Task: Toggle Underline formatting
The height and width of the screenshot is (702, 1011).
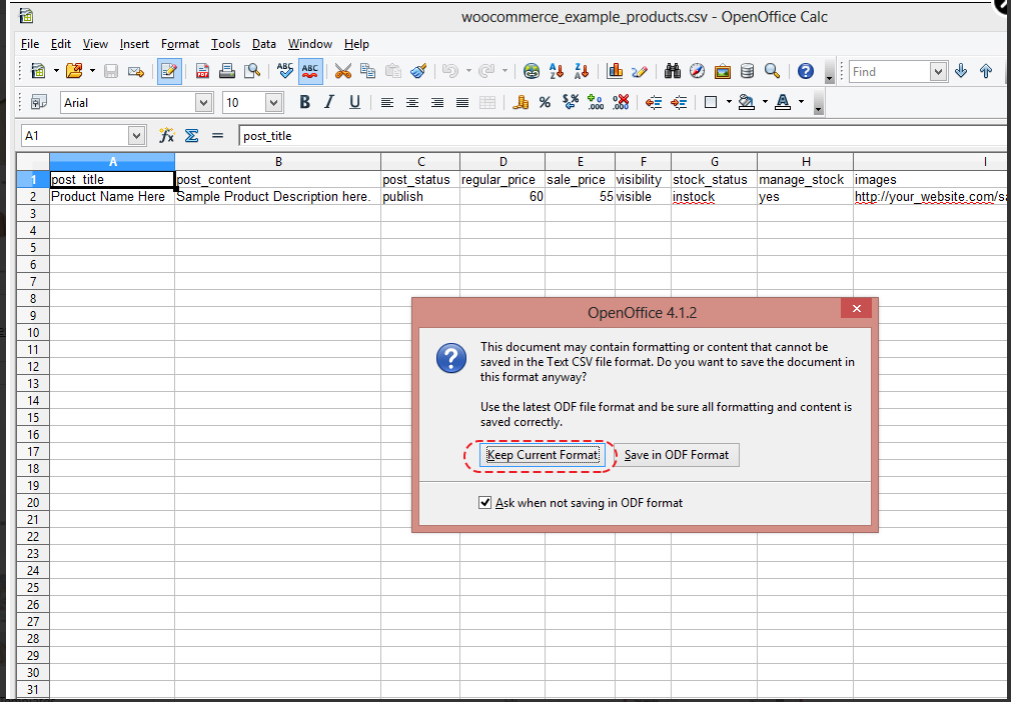Action: [x=355, y=102]
